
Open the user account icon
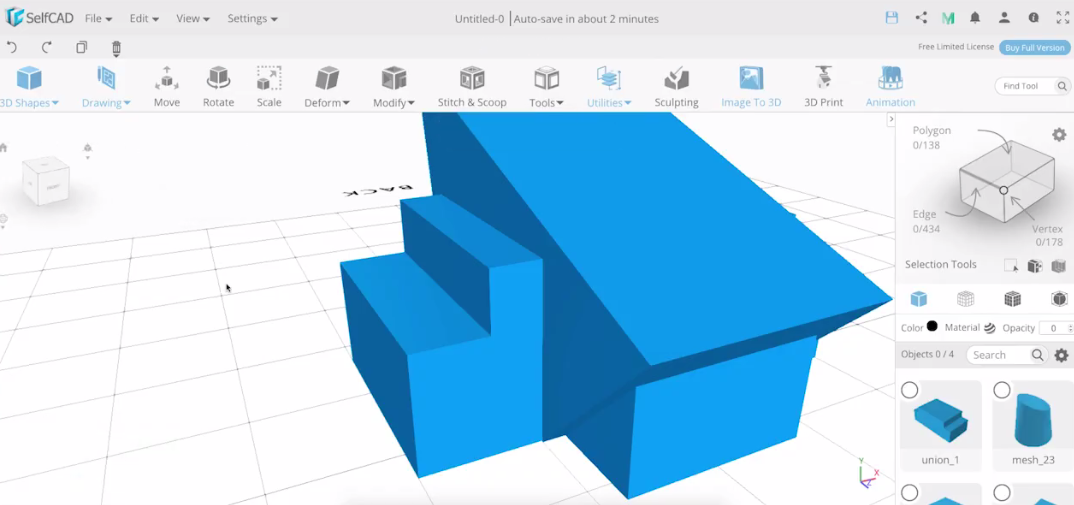[x=1004, y=18]
